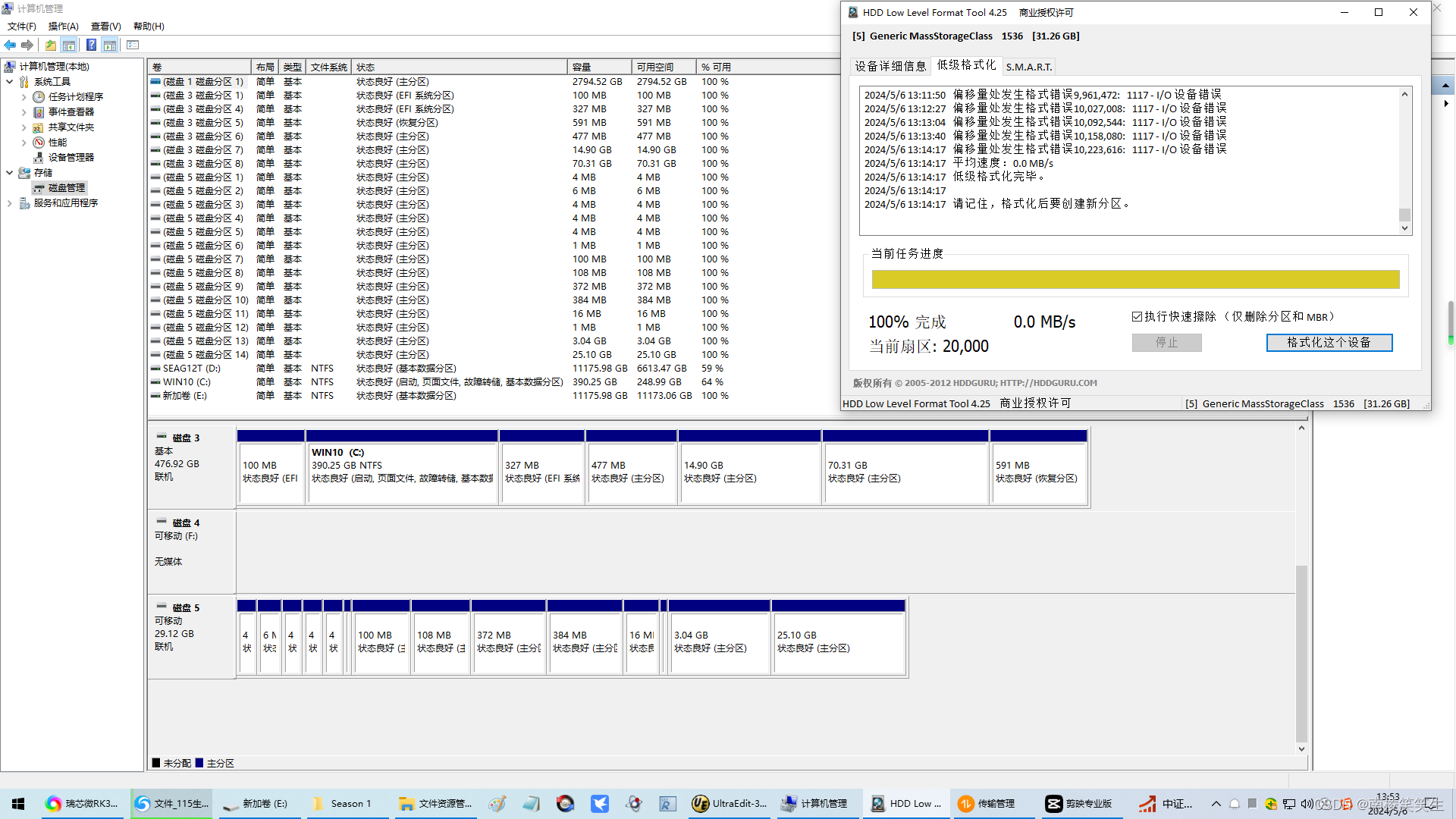Toggle the 执行快速擦除 checkbox
The width and height of the screenshot is (1456, 819).
coord(1137,316)
